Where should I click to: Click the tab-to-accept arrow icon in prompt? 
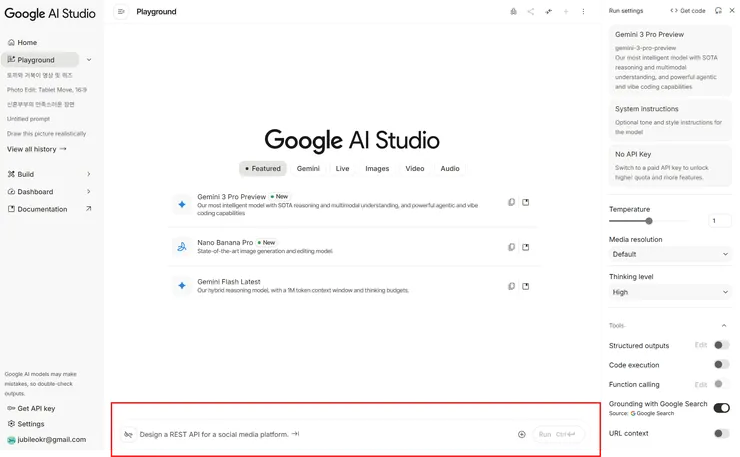click(x=295, y=433)
